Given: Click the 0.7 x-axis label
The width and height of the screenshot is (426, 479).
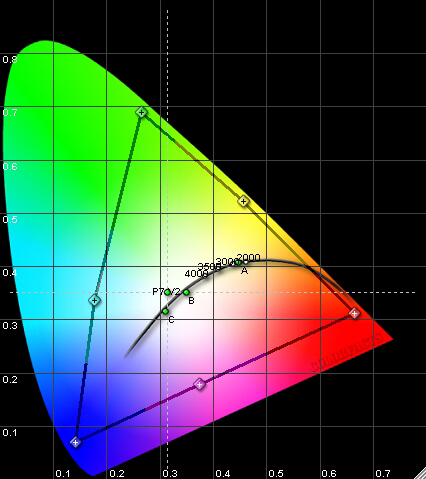Looking at the screenshot, I should [383, 473].
